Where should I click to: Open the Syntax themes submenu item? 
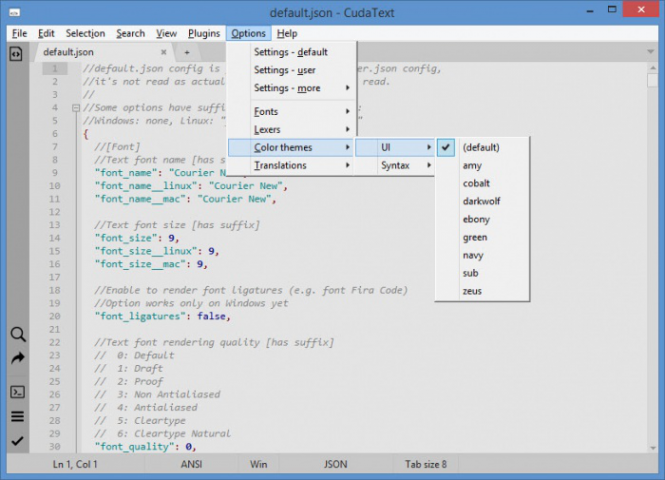click(394, 165)
